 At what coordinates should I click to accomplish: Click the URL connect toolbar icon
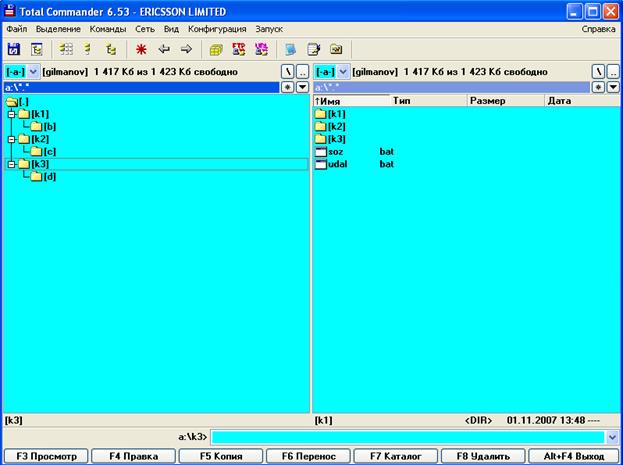261,49
